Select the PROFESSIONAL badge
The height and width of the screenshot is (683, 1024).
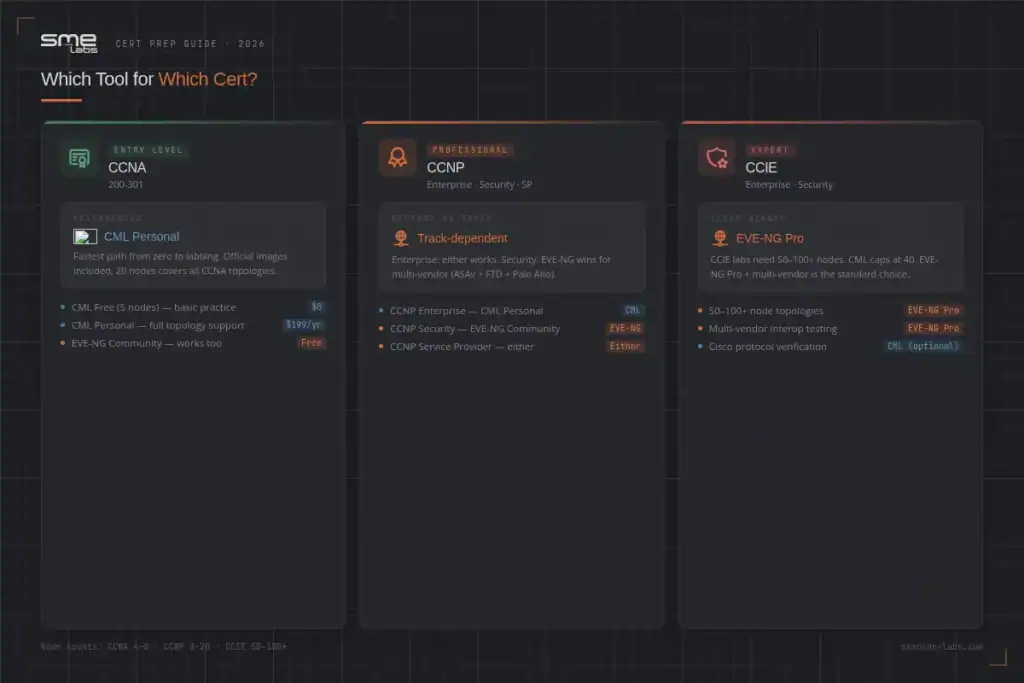pyautogui.click(x=470, y=150)
